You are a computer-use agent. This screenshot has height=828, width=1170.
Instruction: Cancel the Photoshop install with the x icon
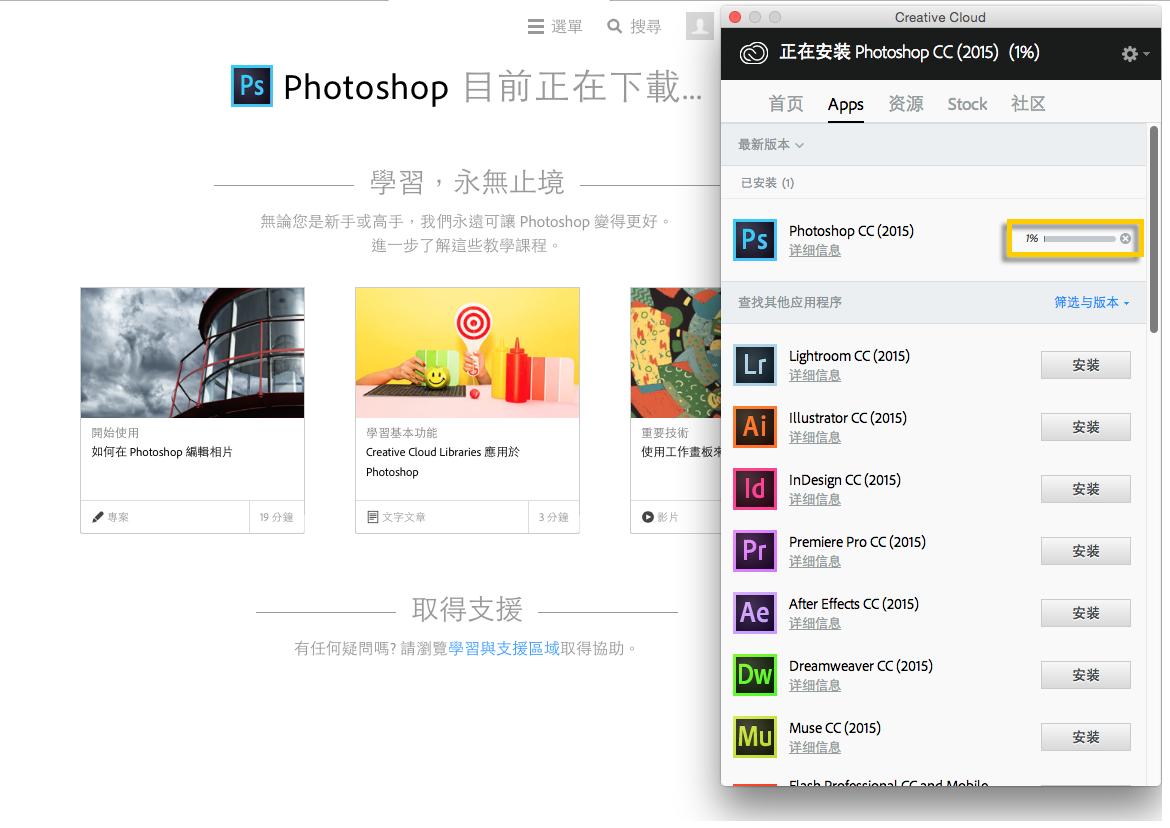[1125, 239]
